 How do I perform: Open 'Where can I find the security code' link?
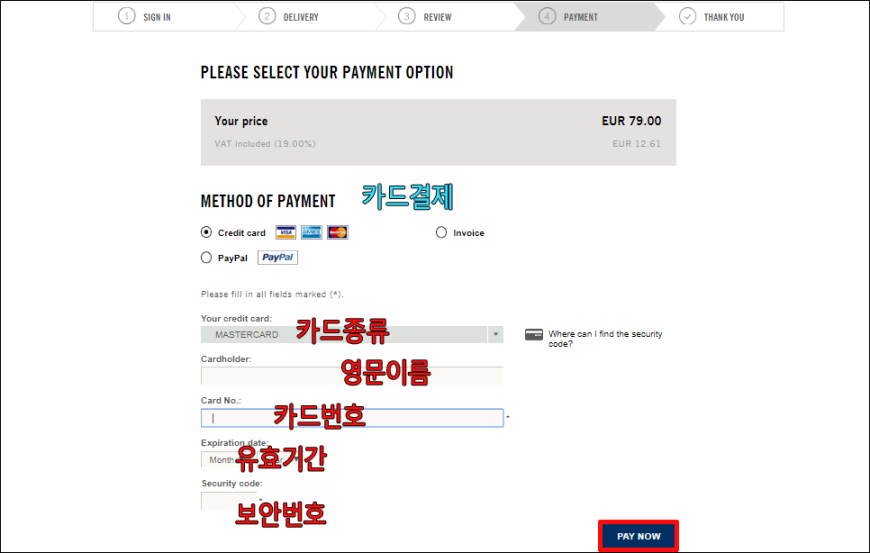pos(605,339)
